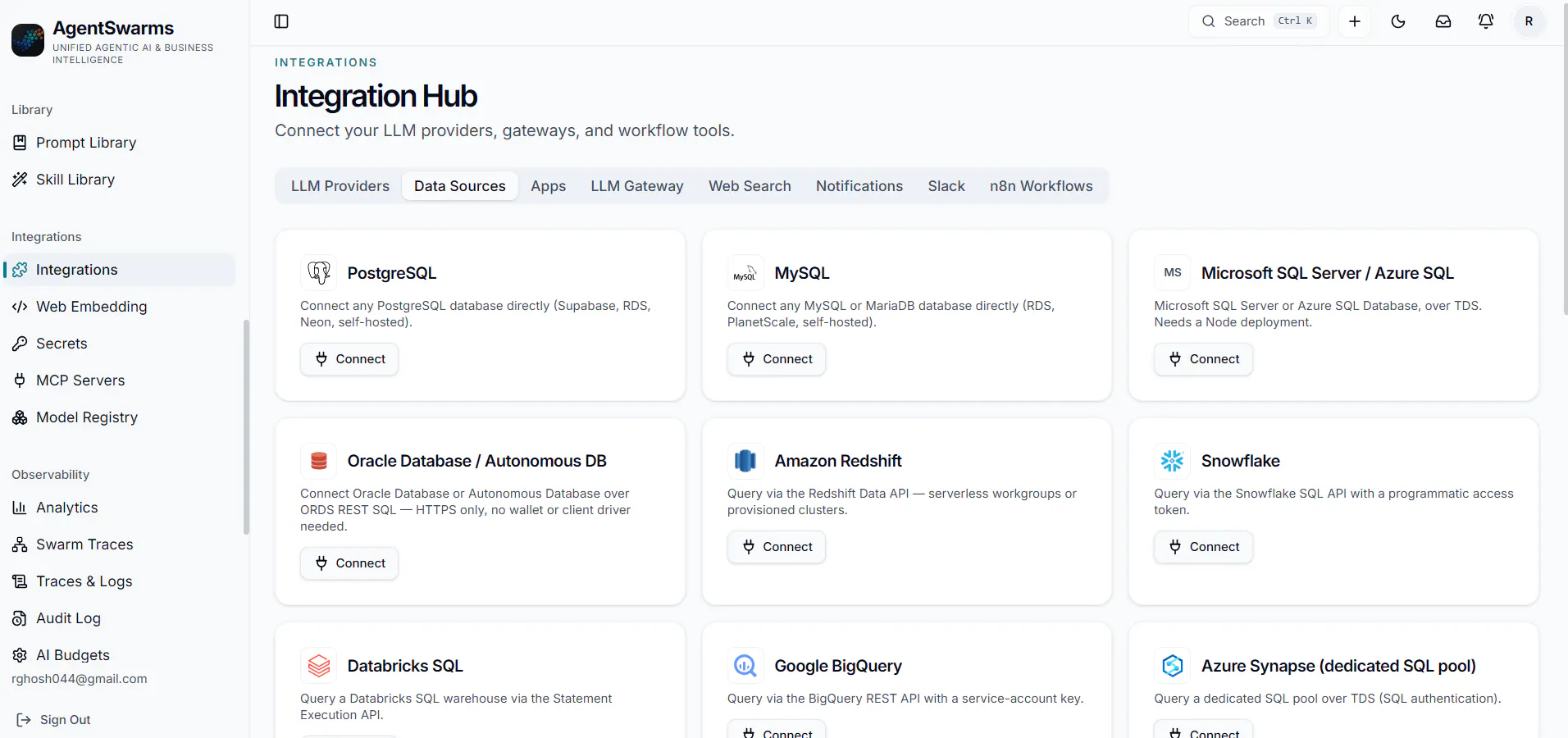Click the MS logo for SQL Server

1173,272
